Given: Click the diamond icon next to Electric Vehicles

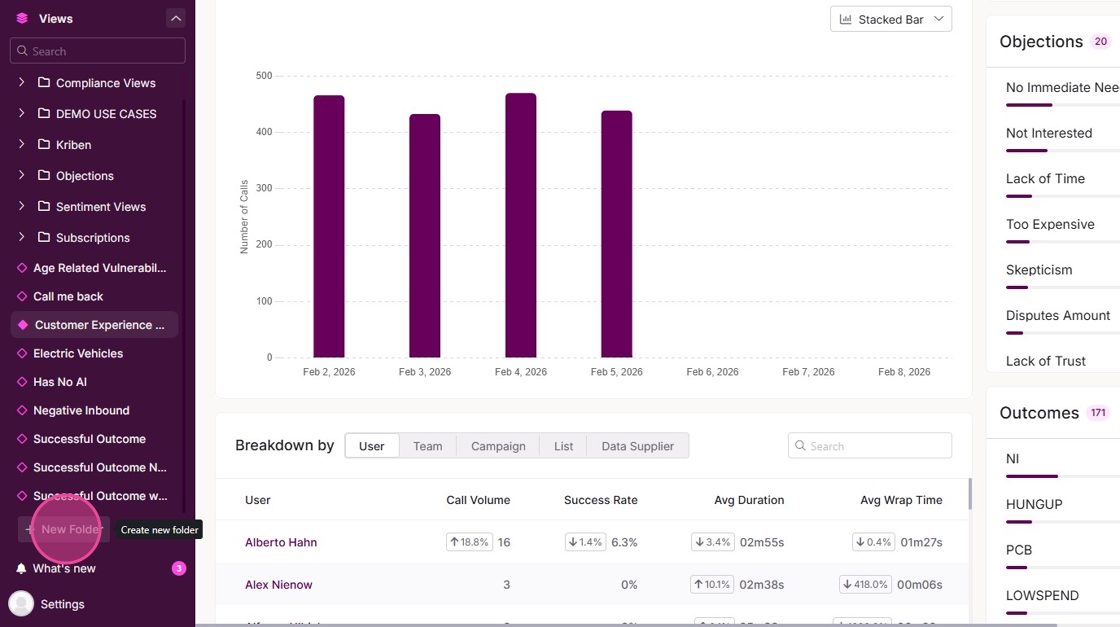Looking at the screenshot, I should pyautogui.click(x=22, y=353).
